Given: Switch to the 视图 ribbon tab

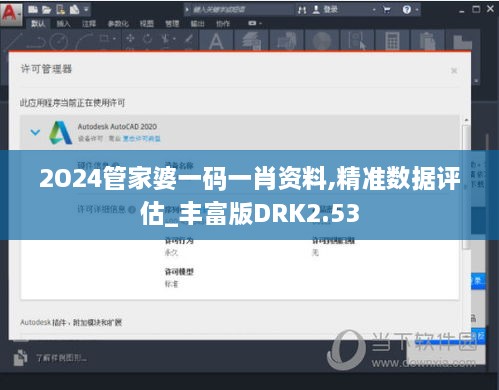Looking at the screenshot, I should click(147, 24).
